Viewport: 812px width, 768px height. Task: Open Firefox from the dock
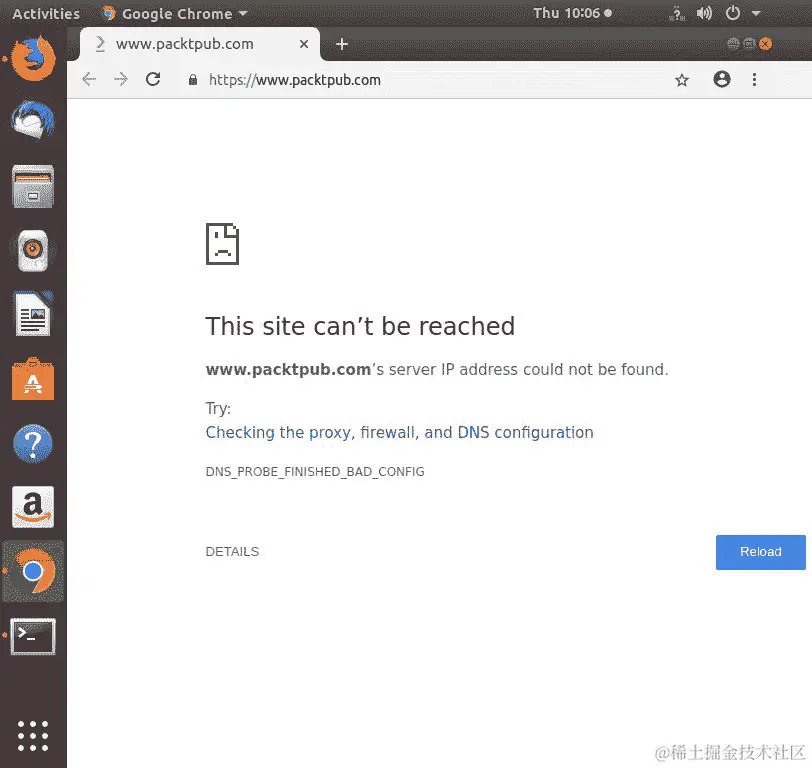click(x=34, y=58)
